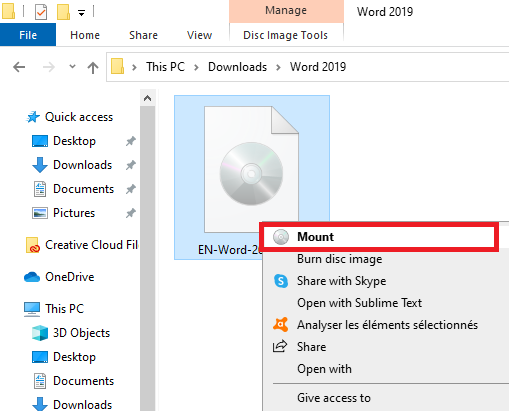Open the pinned Desktop under Quick access
Screen dimensions: 509x411
(74, 141)
